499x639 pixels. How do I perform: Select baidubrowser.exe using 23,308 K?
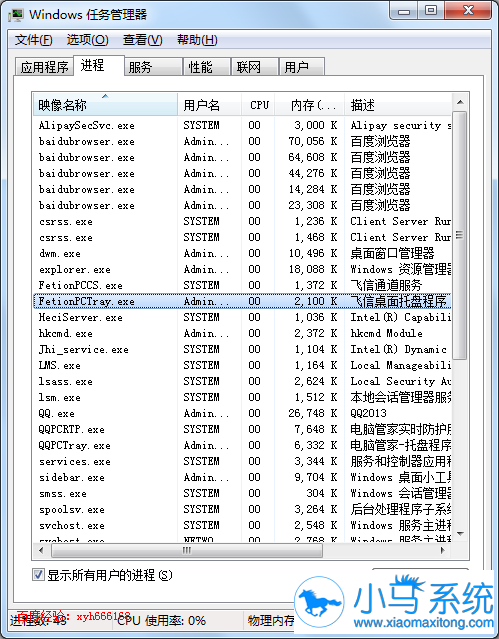point(242,205)
